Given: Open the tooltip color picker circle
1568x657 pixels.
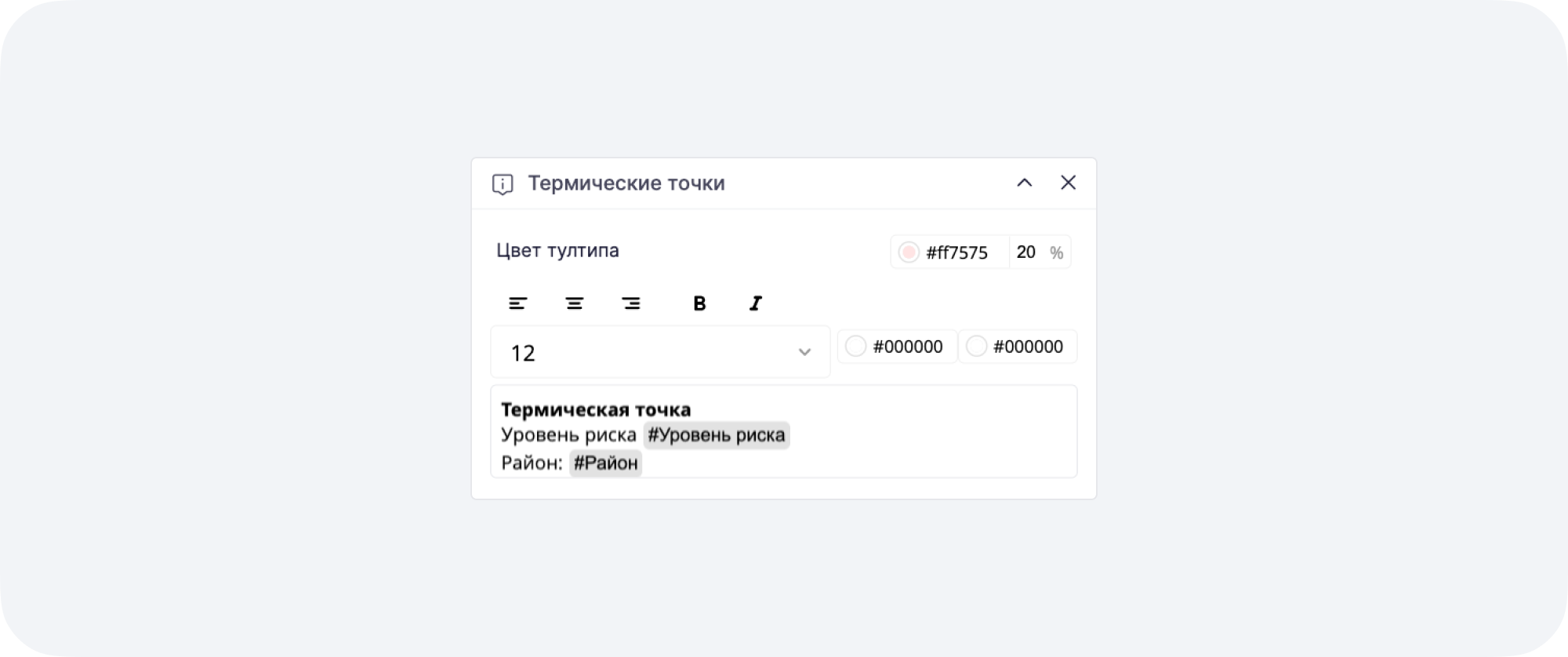Looking at the screenshot, I should pyautogui.click(x=909, y=252).
